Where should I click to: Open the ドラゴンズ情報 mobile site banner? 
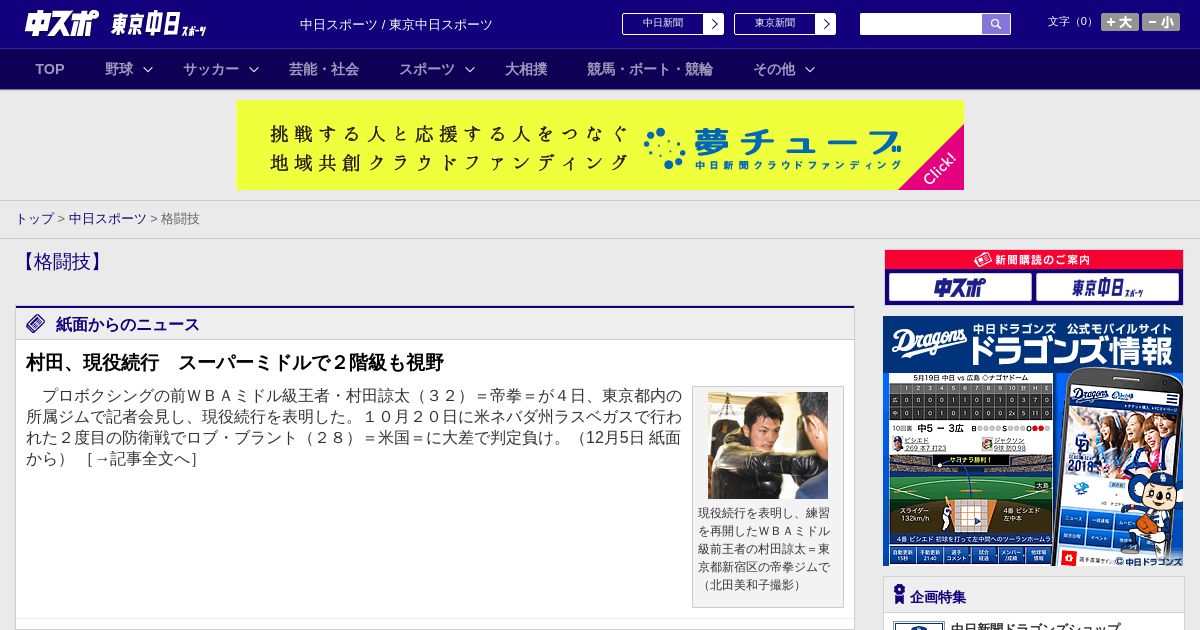coord(1033,441)
